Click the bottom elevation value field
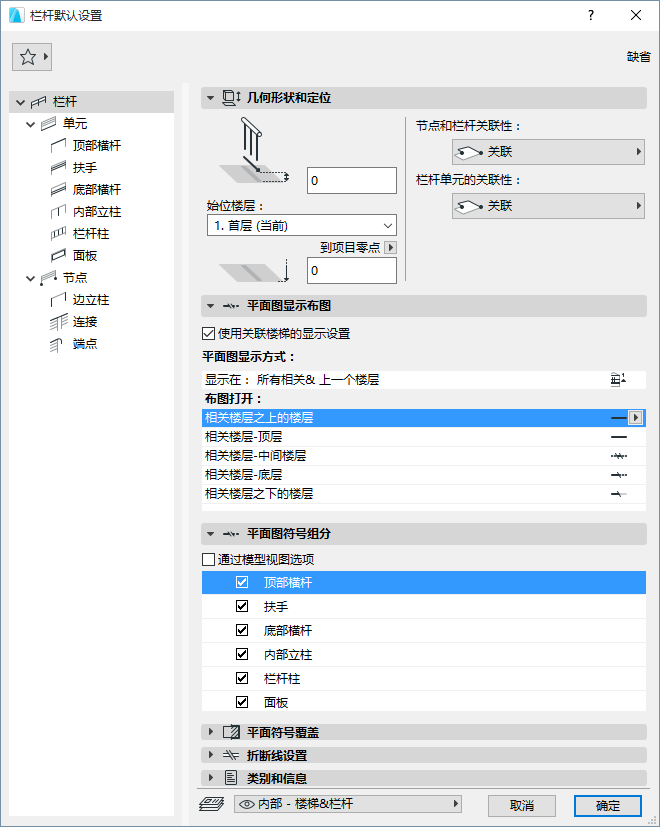 [352, 271]
